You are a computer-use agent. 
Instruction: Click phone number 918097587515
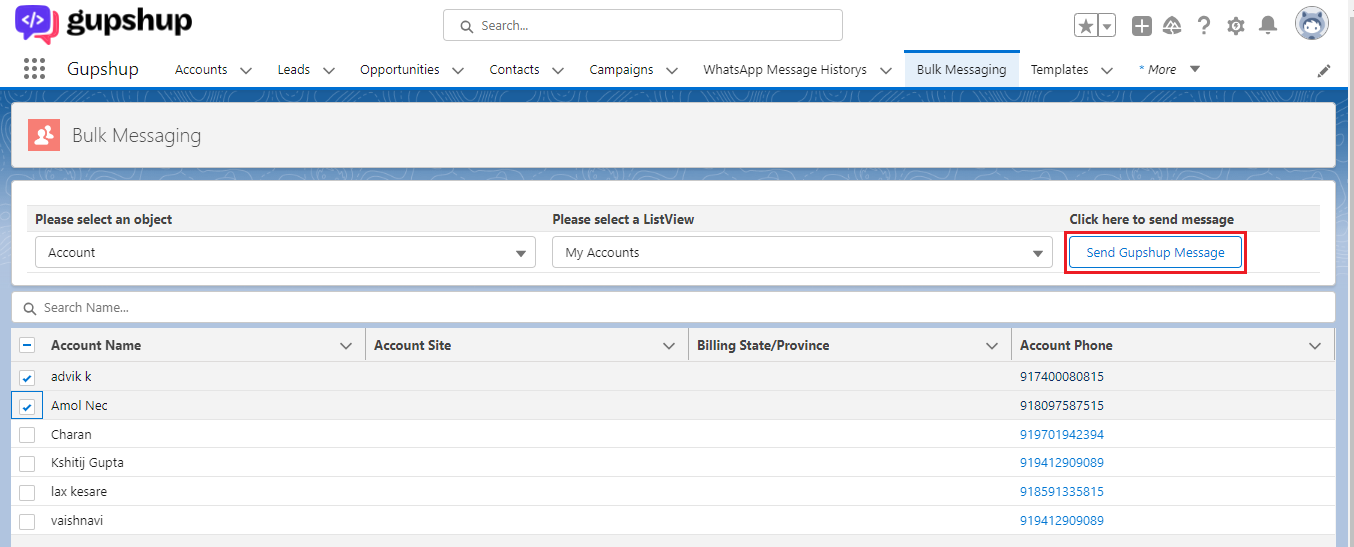click(x=1062, y=406)
